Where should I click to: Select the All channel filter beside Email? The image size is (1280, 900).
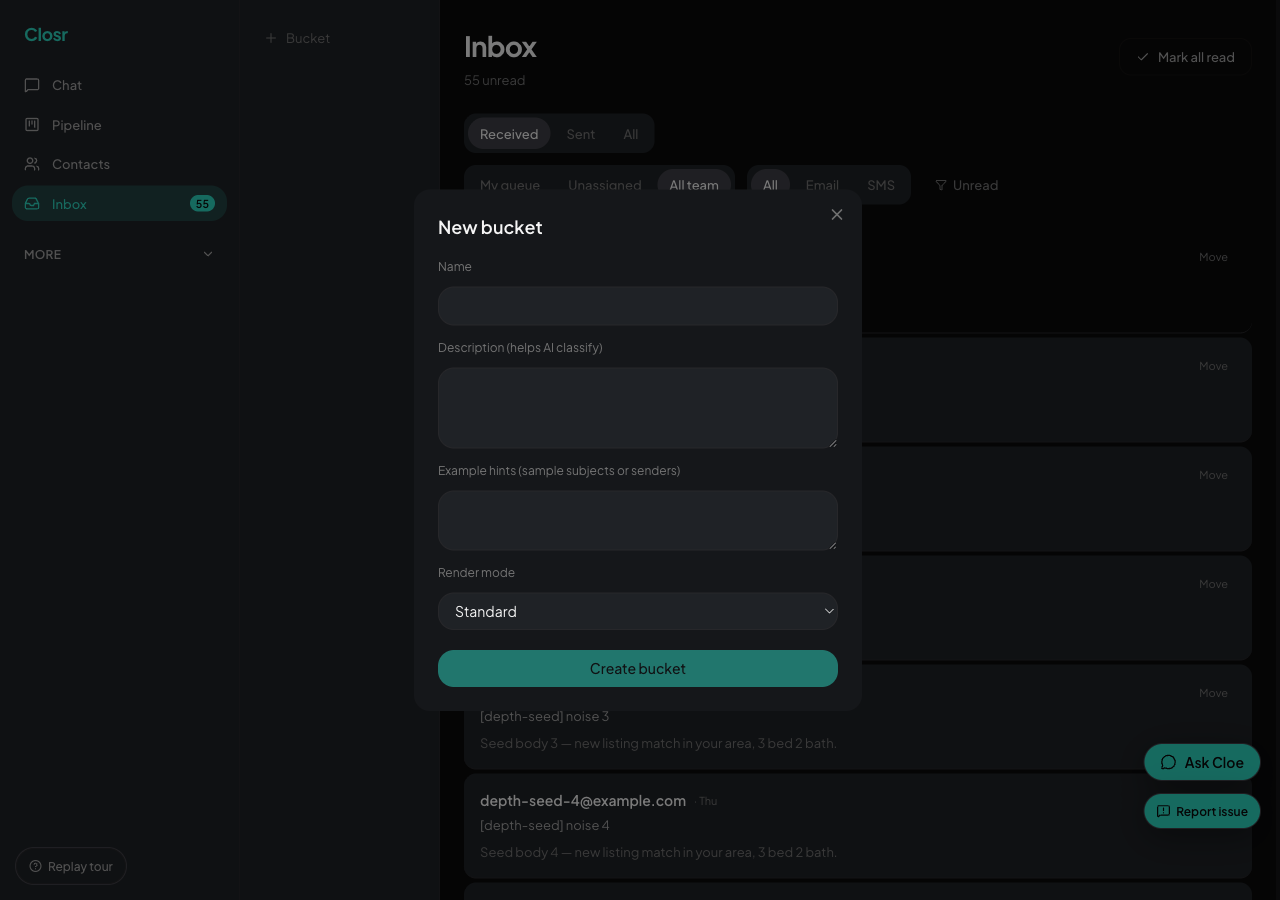point(770,185)
